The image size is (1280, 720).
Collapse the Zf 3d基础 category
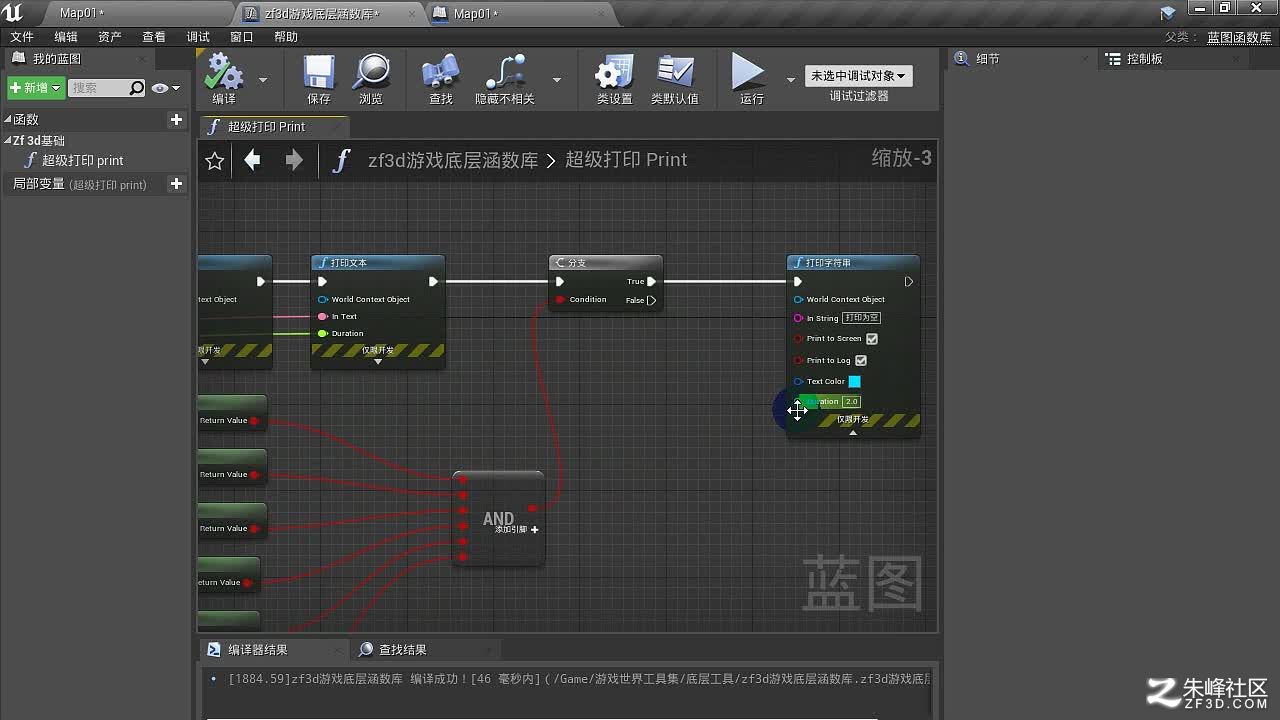point(8,141)
